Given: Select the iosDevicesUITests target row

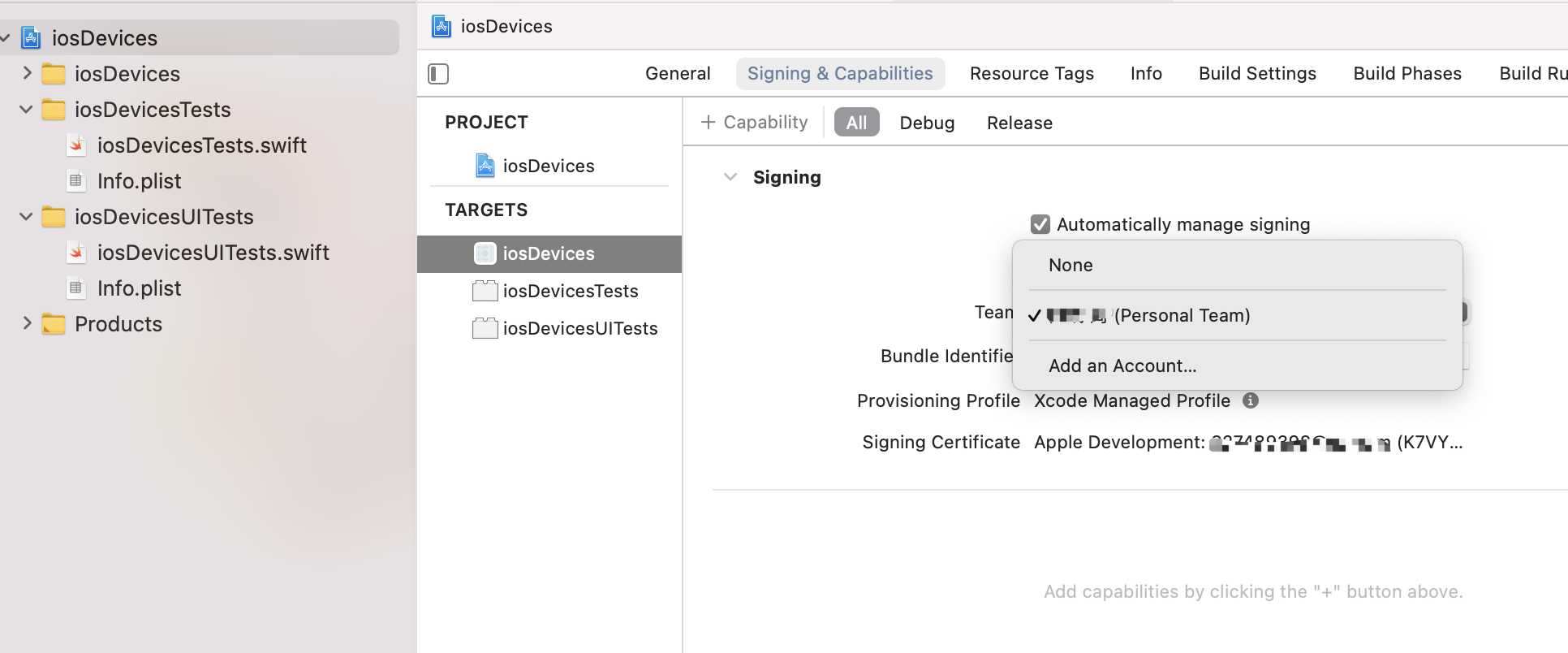Looking at the screenshot, I should [x=579, y=328].
